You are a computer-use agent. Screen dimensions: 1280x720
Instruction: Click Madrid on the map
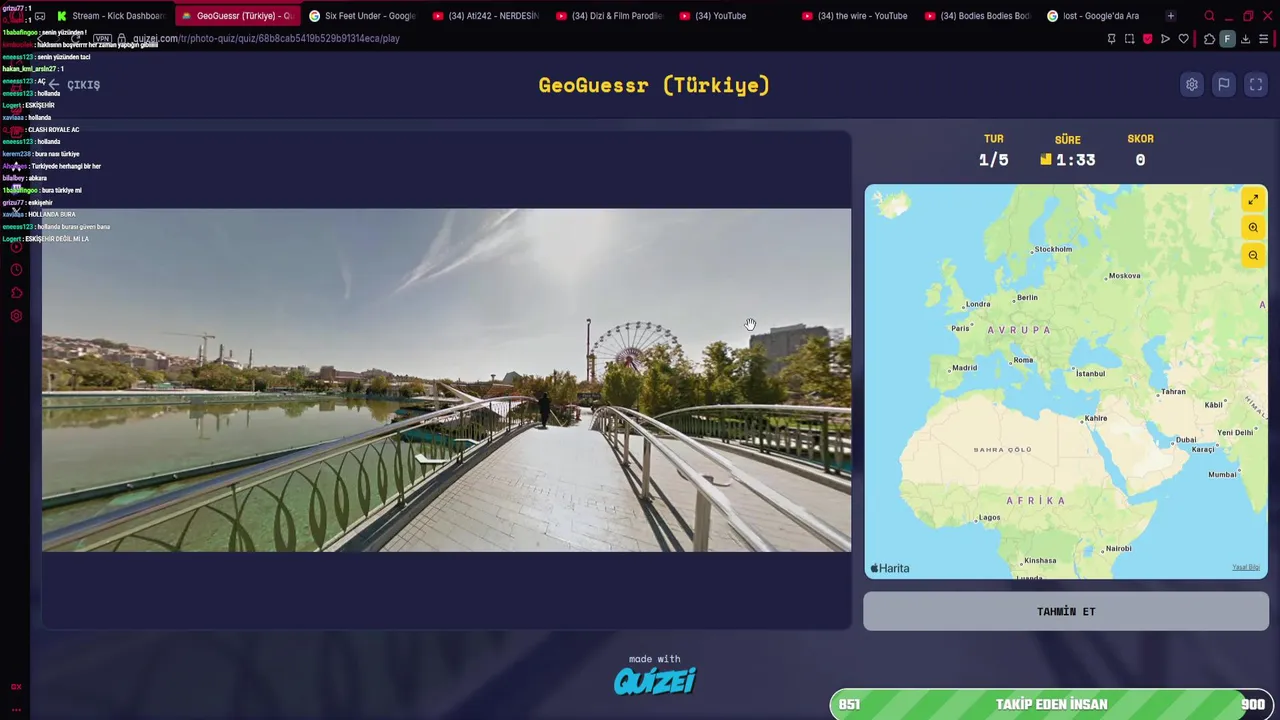tap(964, 368)
